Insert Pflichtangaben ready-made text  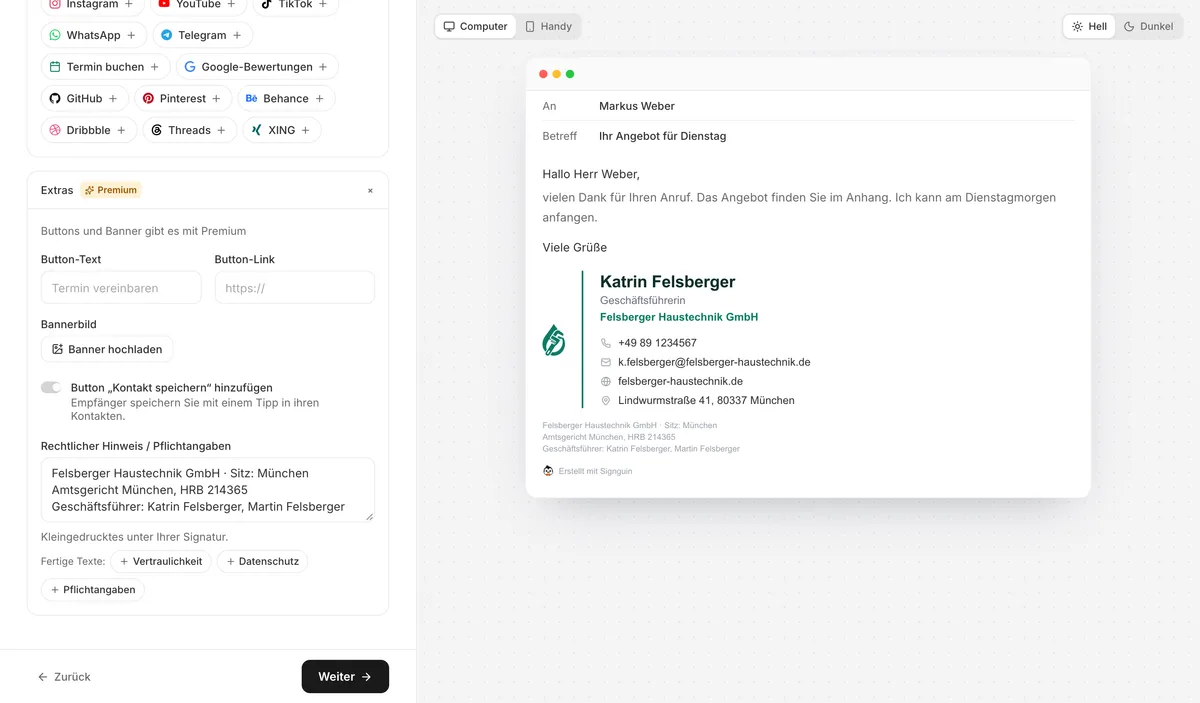pos(93,590)
